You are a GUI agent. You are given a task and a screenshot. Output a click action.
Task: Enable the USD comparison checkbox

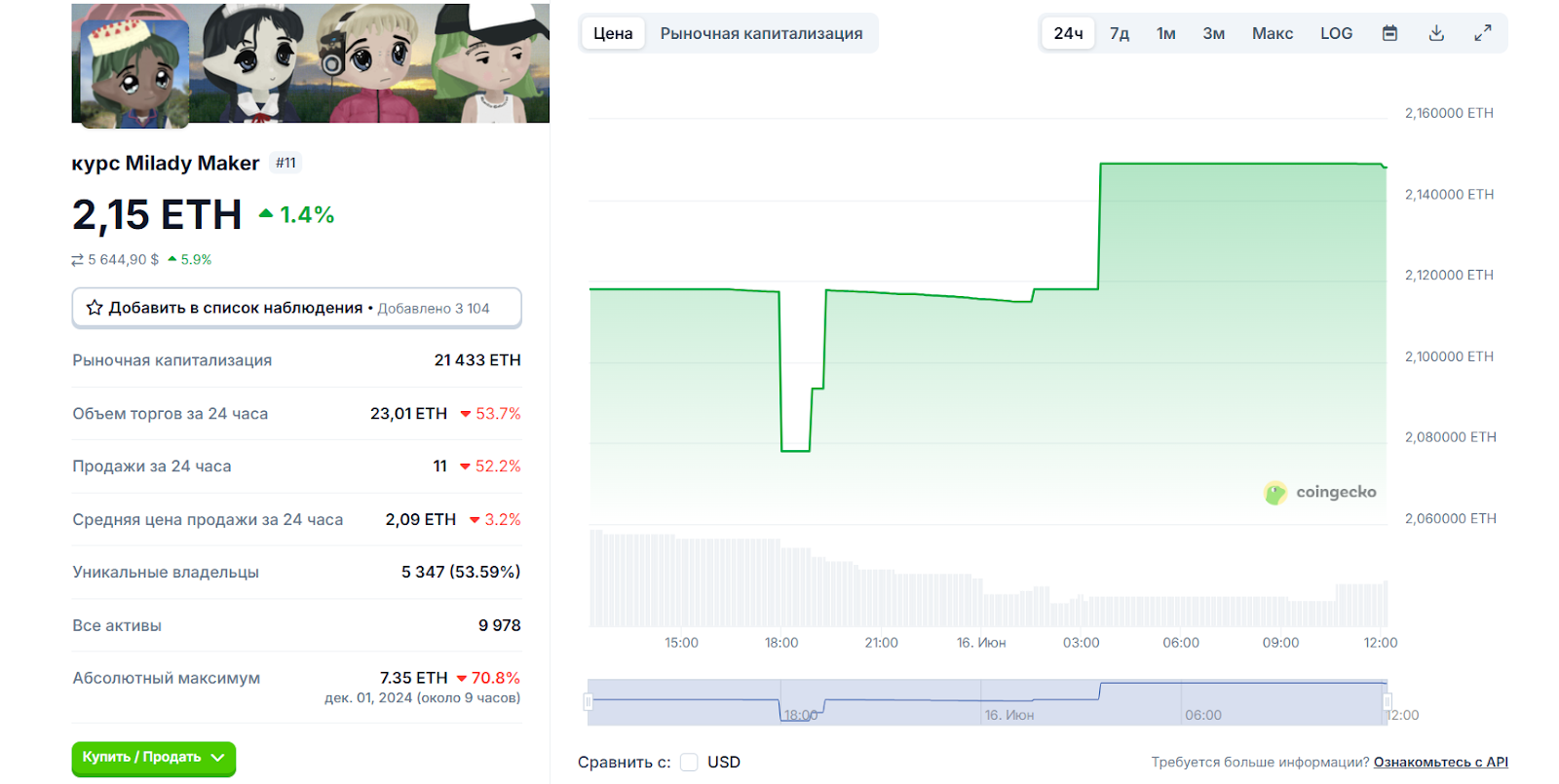point(689,762)
